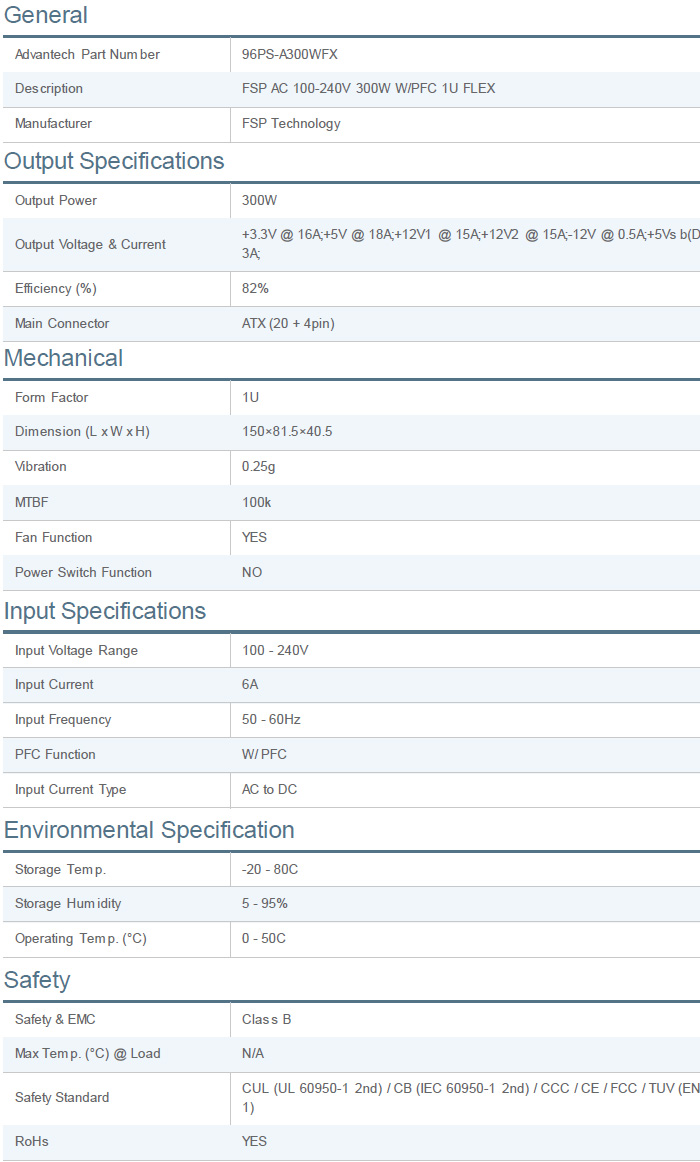Click the FSP Technology manufacturer value
Image resolution: width=700 pixels, height=1162 pixels.
(291, 124)
